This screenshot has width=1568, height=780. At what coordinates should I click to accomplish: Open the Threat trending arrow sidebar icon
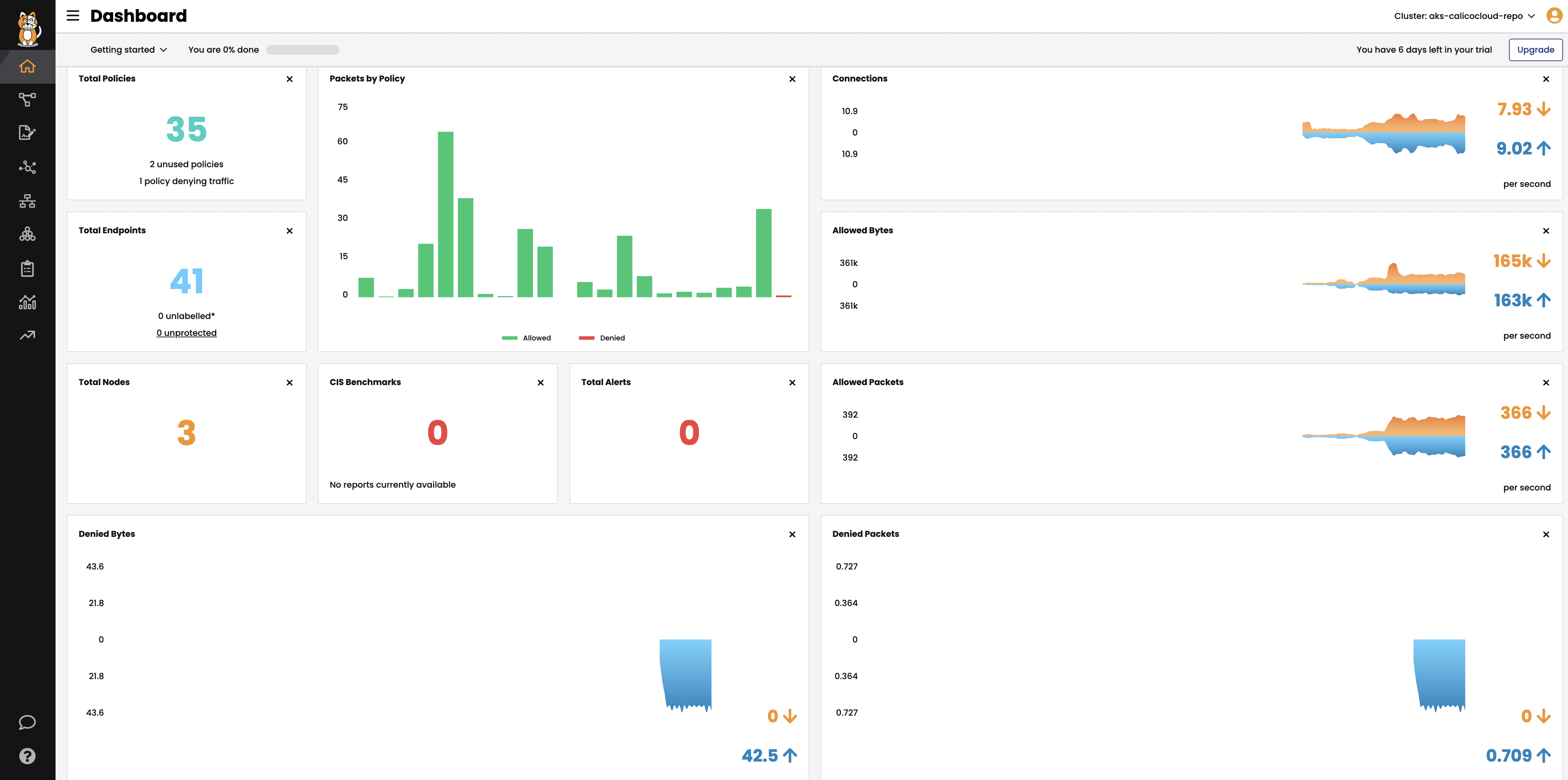[x=27, y=335]
